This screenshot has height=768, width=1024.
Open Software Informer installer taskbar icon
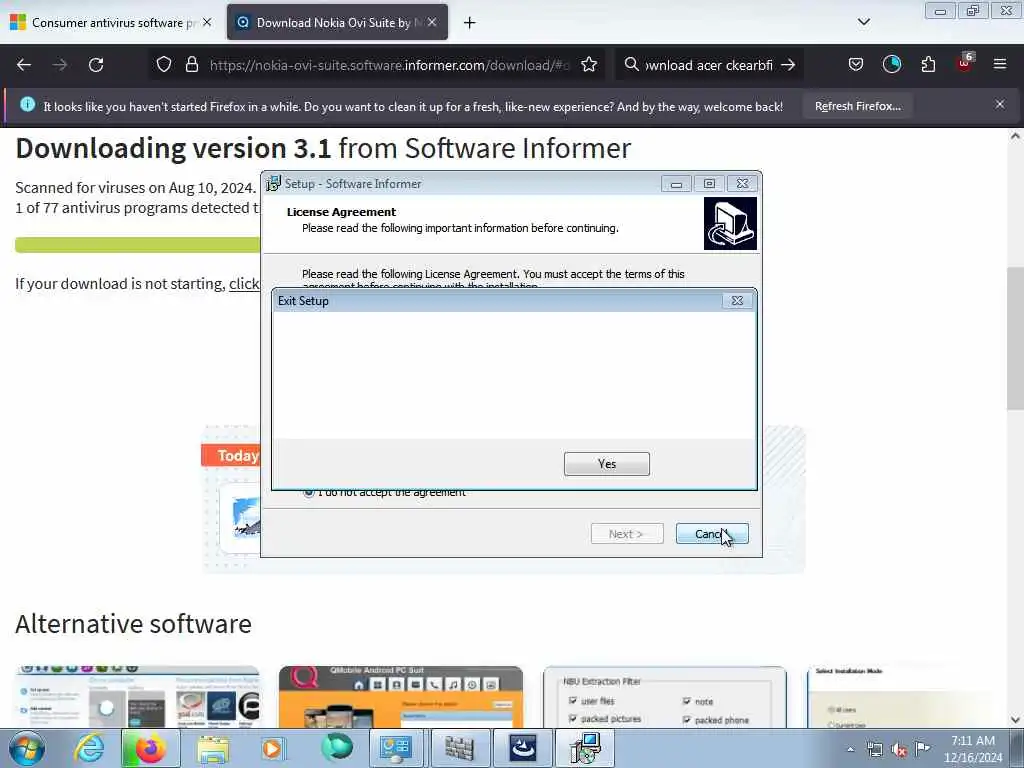coord(522,748)
